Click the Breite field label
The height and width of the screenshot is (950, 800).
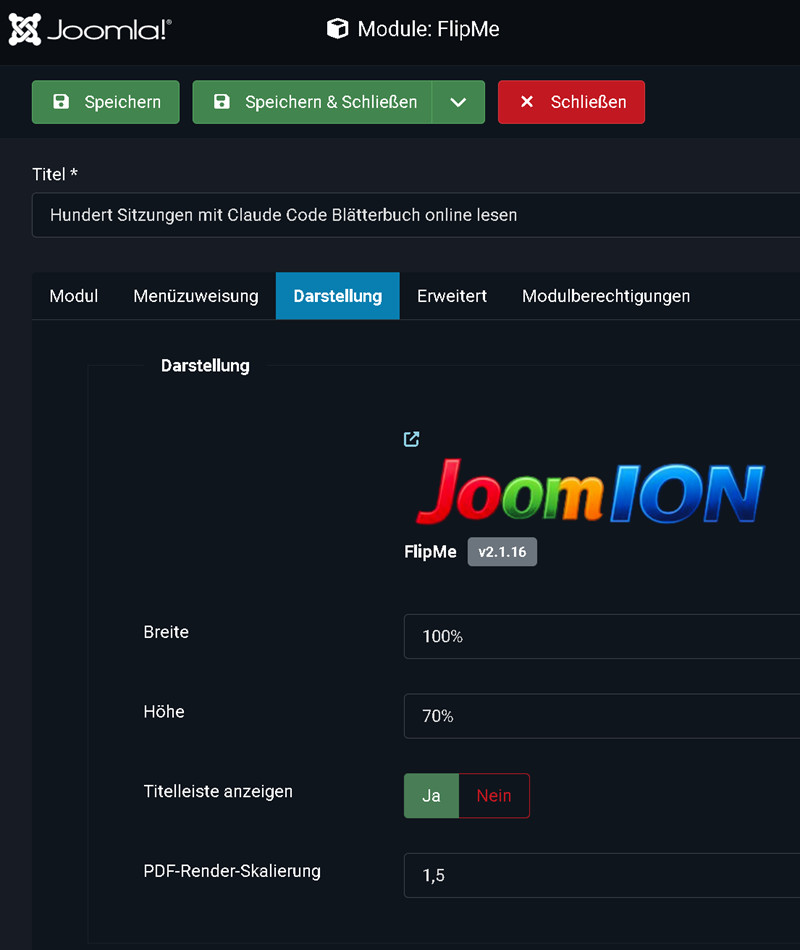166,632
